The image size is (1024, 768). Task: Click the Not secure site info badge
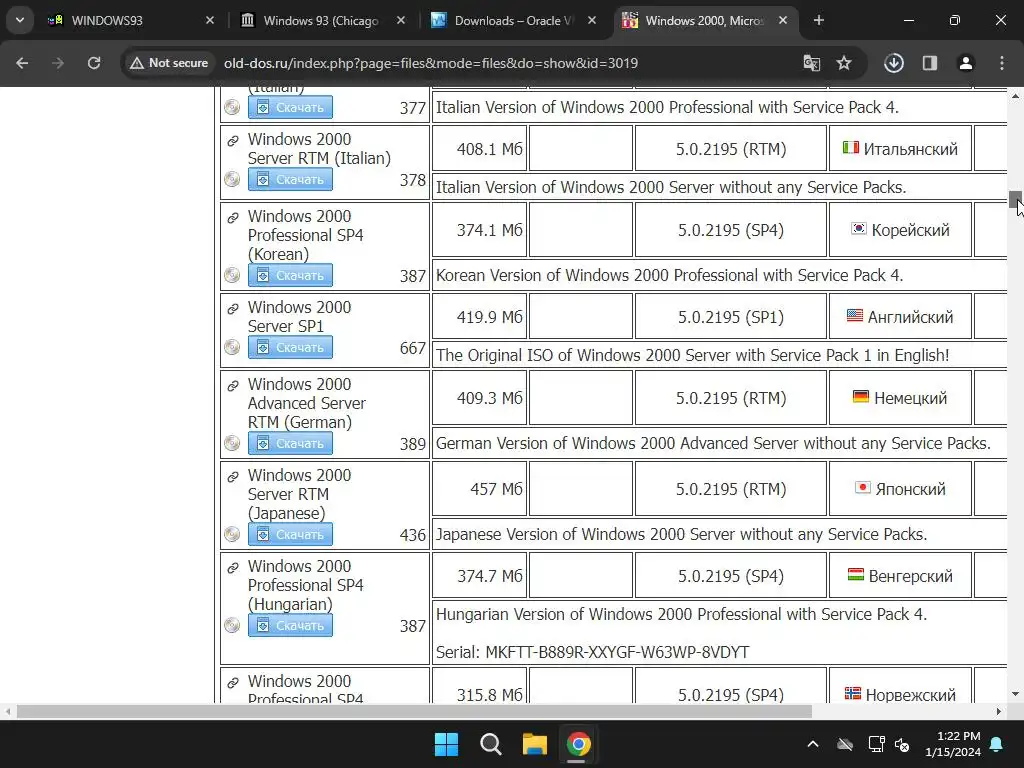click(169, 63)
